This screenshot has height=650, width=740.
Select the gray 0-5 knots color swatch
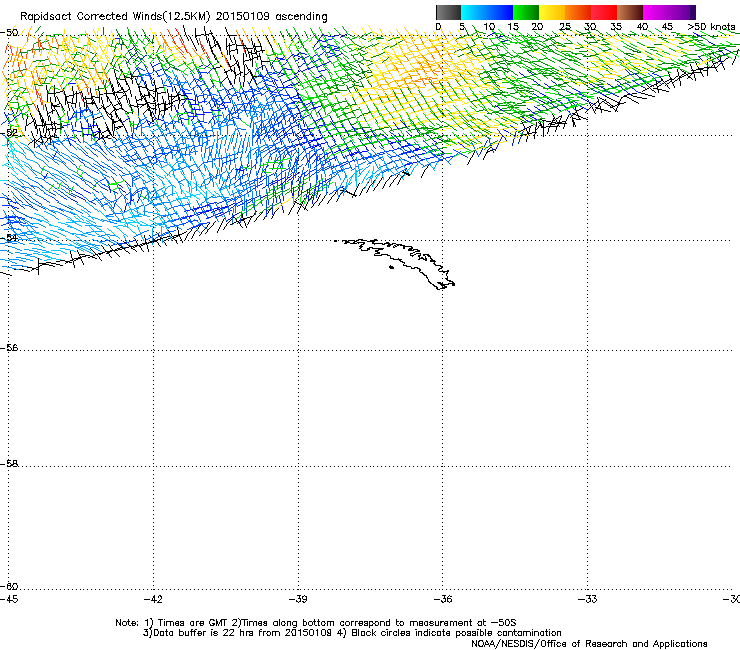click(448, 12)
